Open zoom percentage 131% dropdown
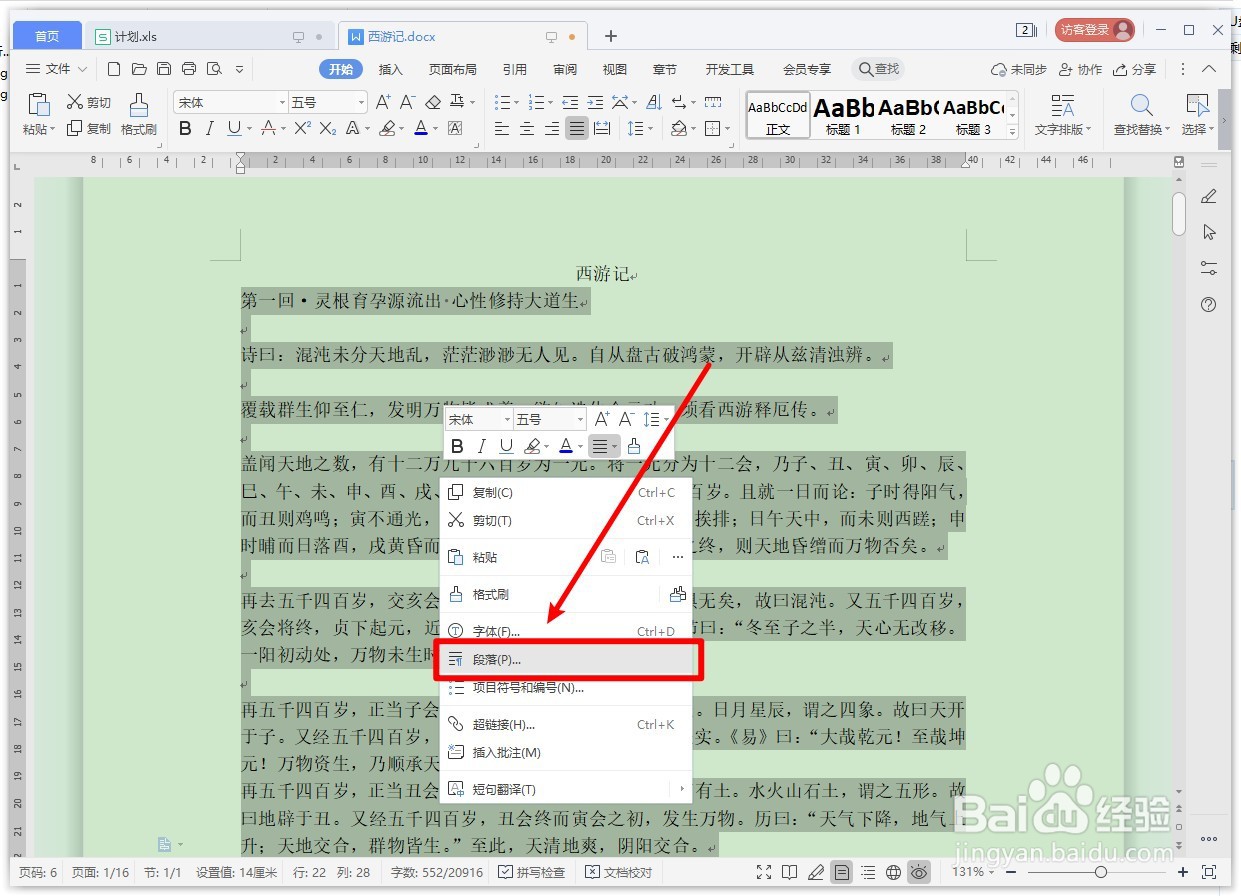 click(x=974, y=872)
